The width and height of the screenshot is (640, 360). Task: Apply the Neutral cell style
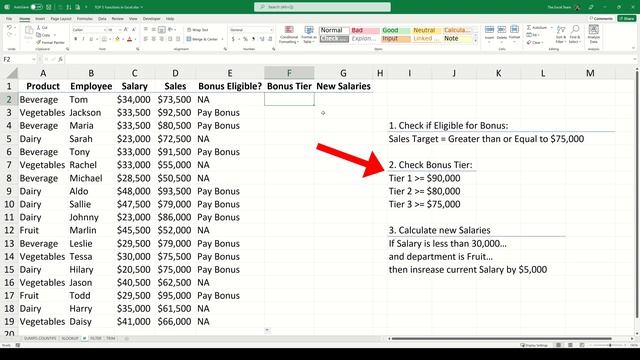pyautogui.click(x=427, y=30)
